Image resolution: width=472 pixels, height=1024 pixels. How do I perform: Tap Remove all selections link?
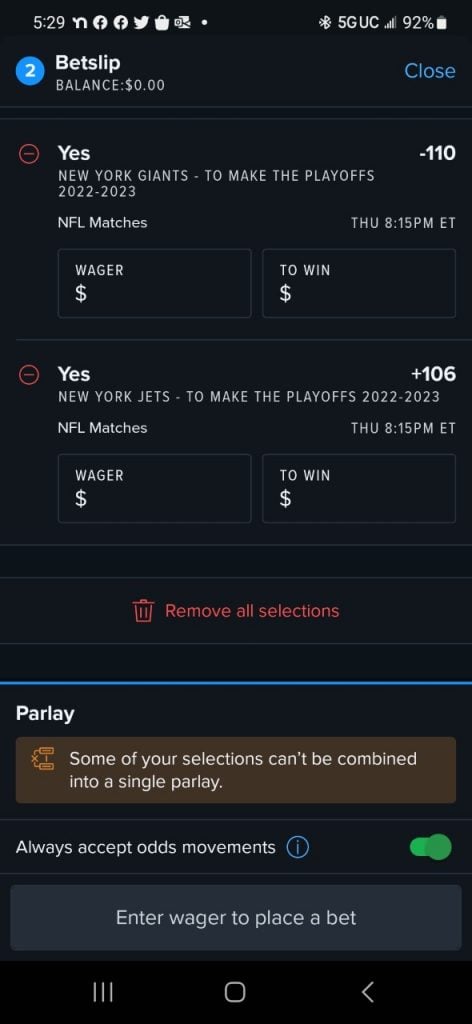point(252,611)
